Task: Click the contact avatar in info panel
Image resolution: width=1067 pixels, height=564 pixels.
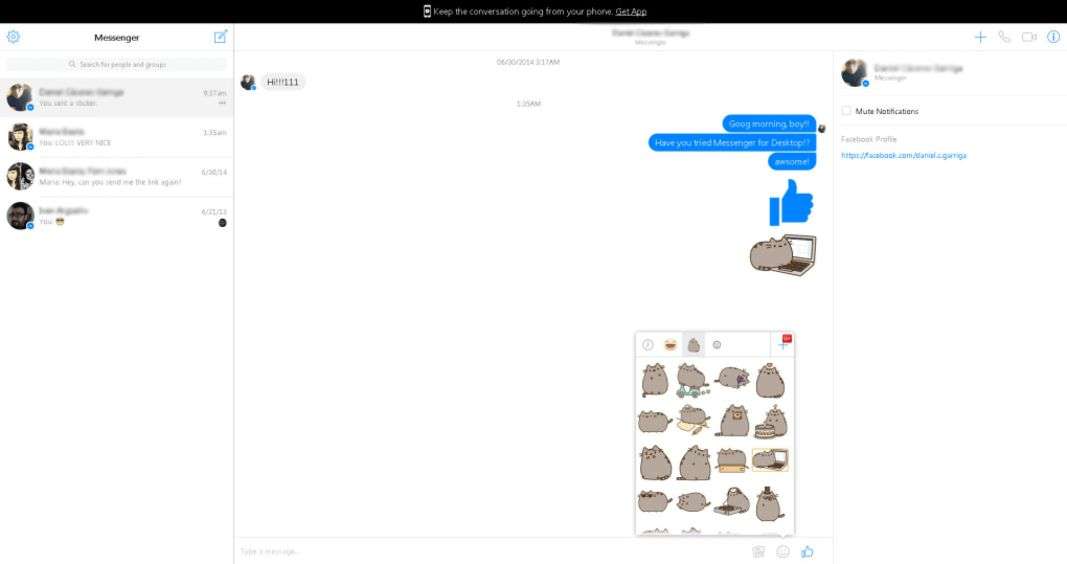Action: click(855, 73)
